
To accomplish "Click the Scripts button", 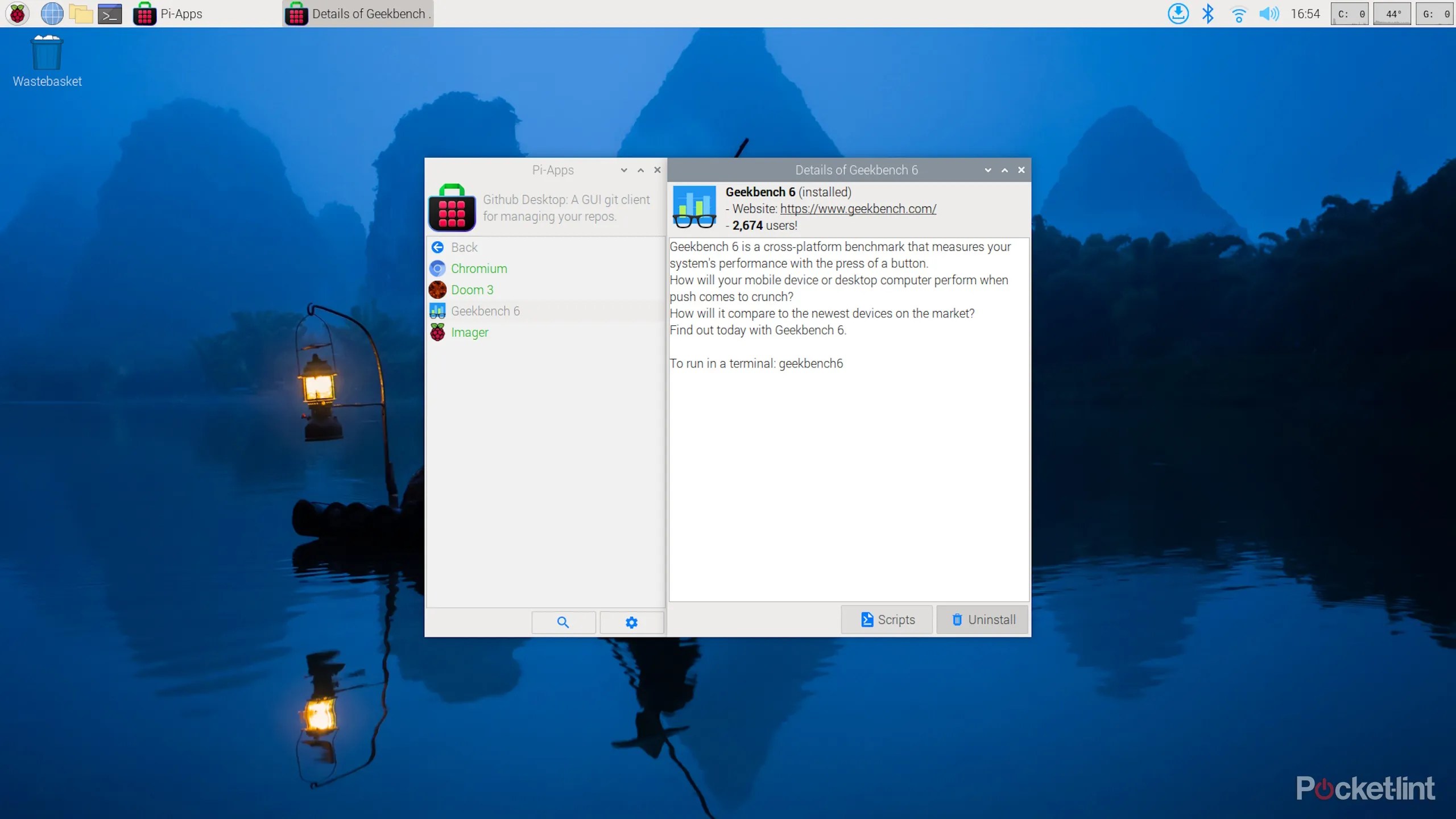I will coord(886,619).
